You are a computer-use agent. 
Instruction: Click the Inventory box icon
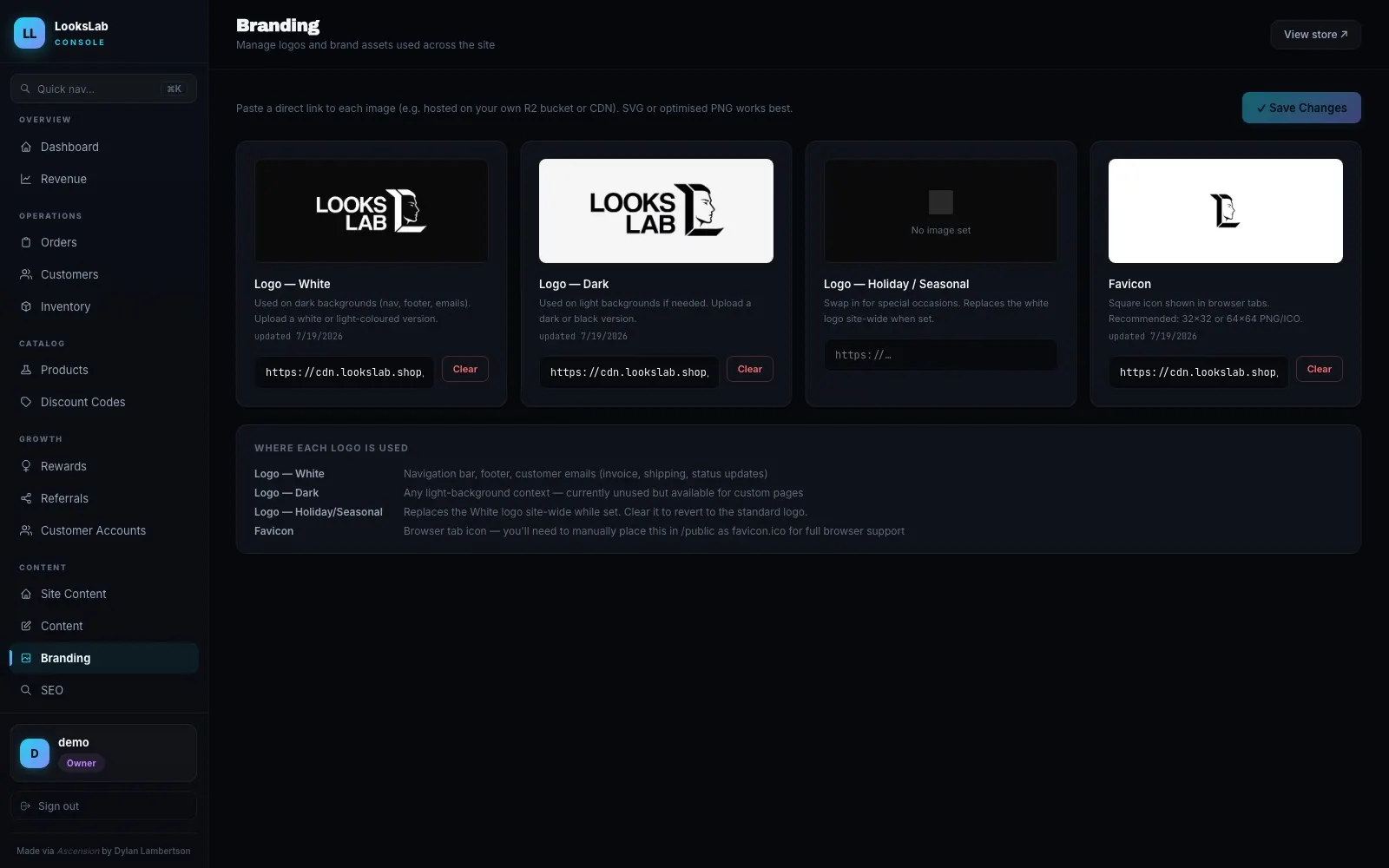[x=26, y=306]
